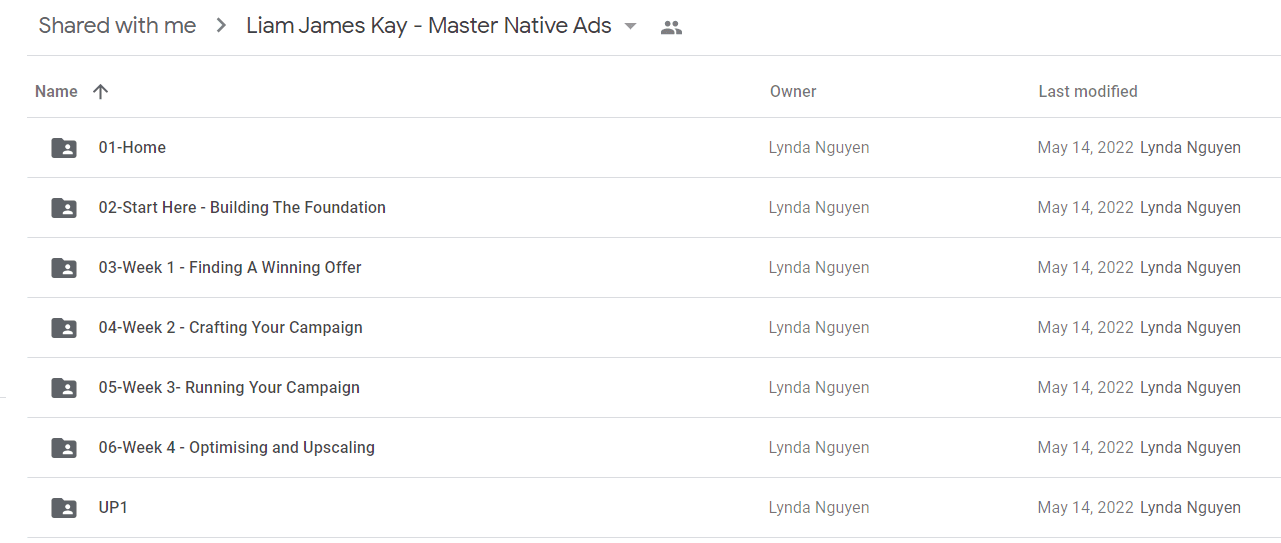The image size is (1281, 543).
Task: Click the shared folder icon for 01-Home
Action: point(64,148)
